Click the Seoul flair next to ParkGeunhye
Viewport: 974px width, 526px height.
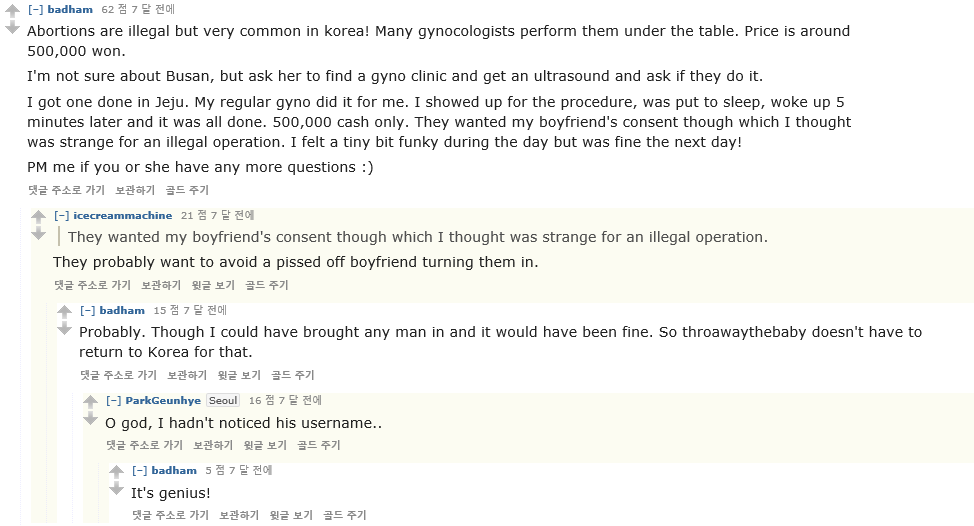(x=223, y=401)
